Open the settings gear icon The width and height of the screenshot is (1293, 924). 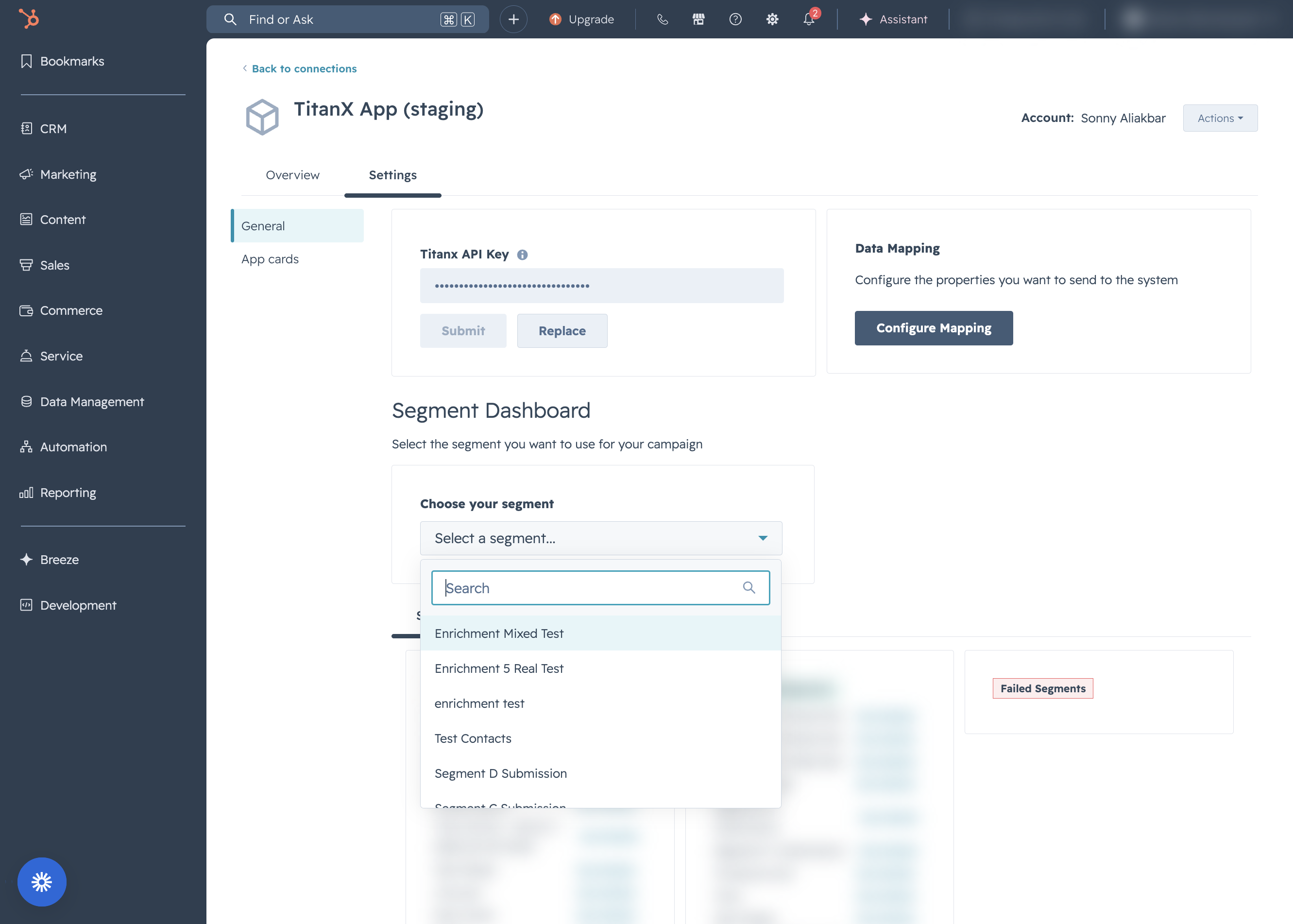[772, 19]
